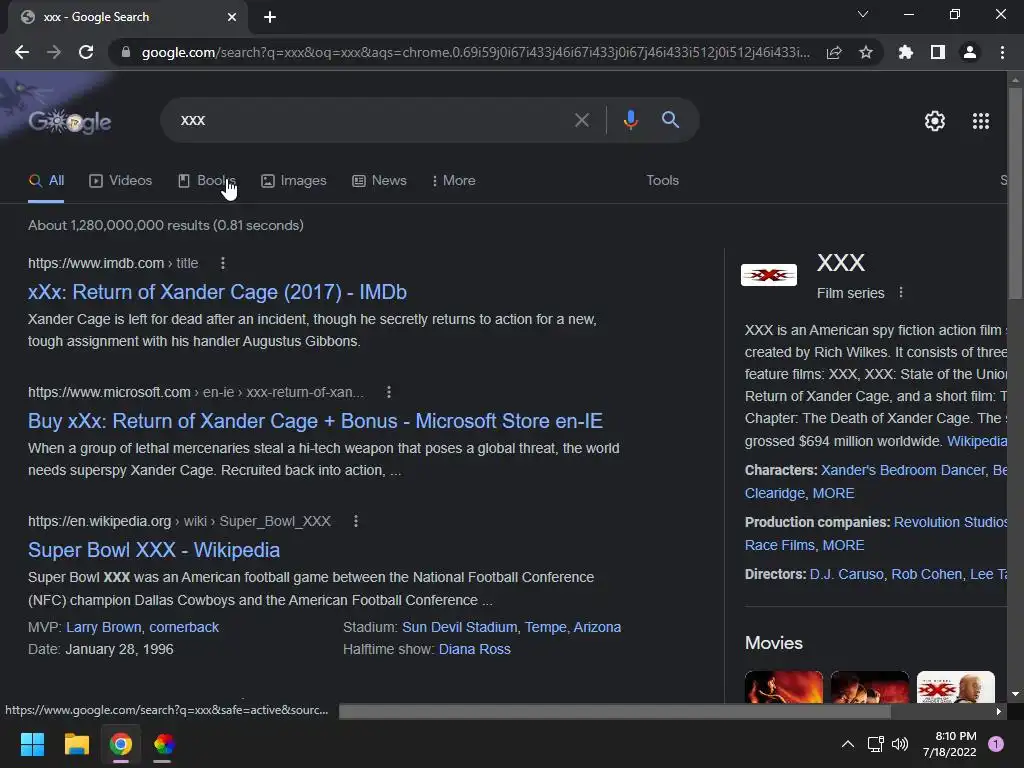1024x768 pixels.
Task: Switch to the Books tab
Action: pyautogui.click(x=206, y=181)
